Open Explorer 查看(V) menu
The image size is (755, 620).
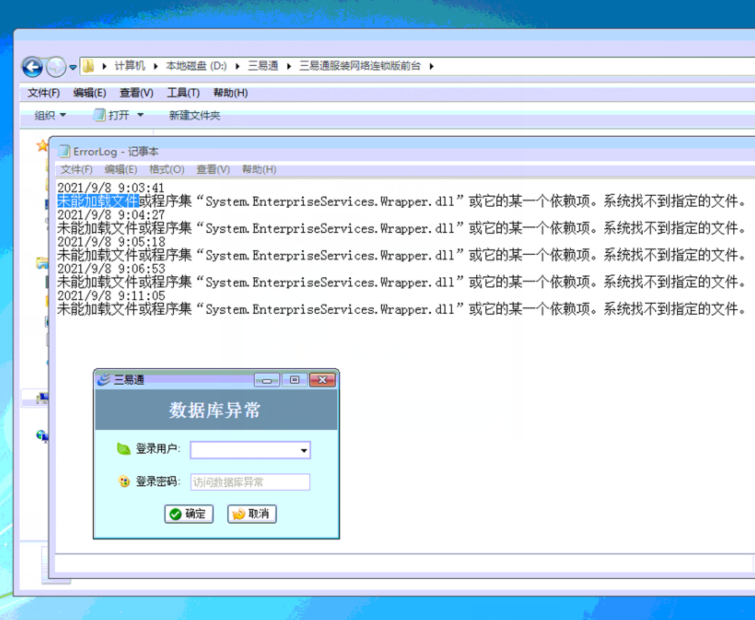click(136, 93)
